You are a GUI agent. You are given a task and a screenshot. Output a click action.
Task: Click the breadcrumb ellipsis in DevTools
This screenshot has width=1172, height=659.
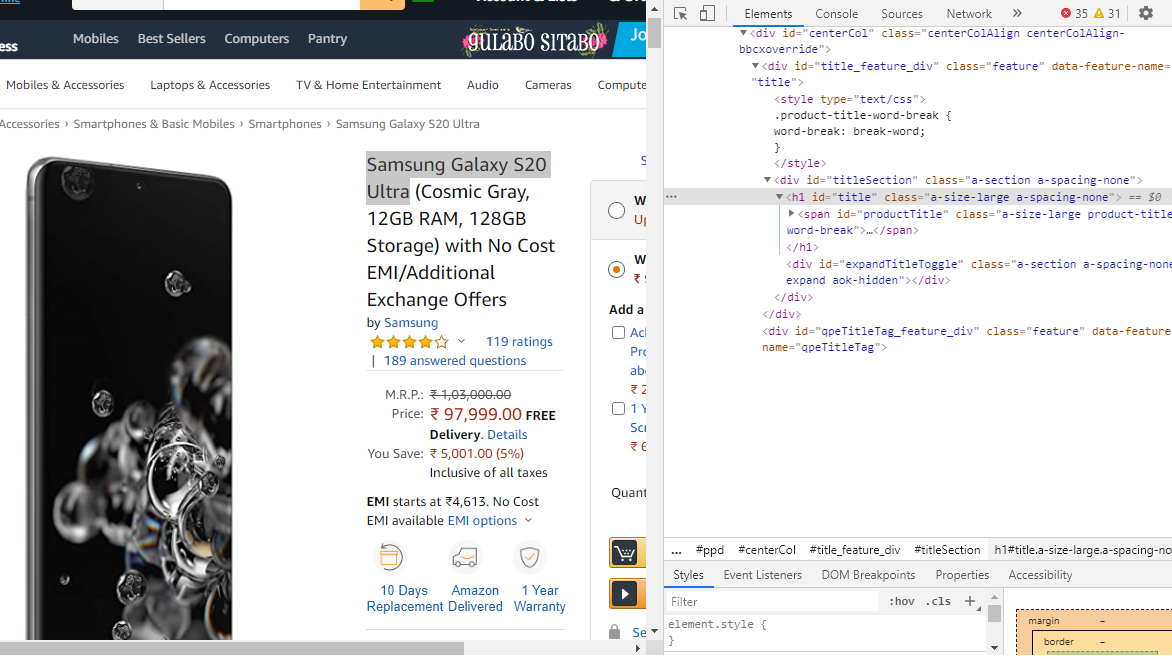pos(676,551)
